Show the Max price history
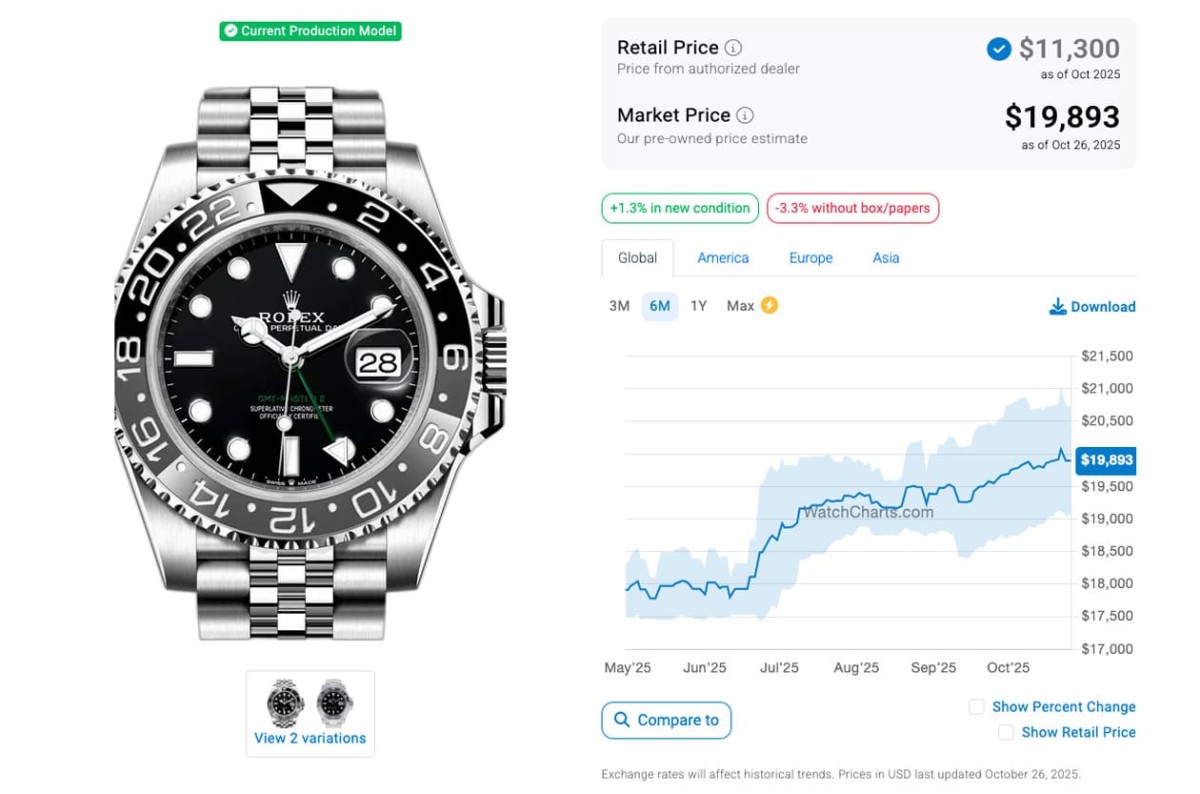This screenshot has height=794, width=1200. pyautogui.click(x=740, y=306)
